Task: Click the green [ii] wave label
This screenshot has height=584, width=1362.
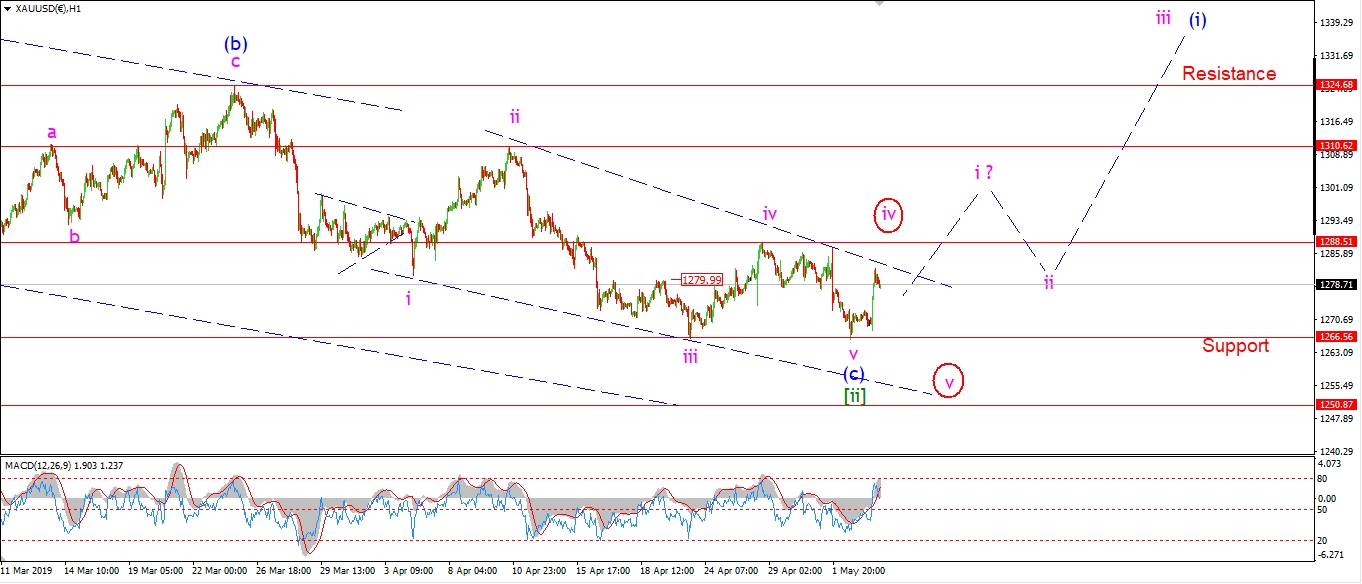Action: point(854,395)
